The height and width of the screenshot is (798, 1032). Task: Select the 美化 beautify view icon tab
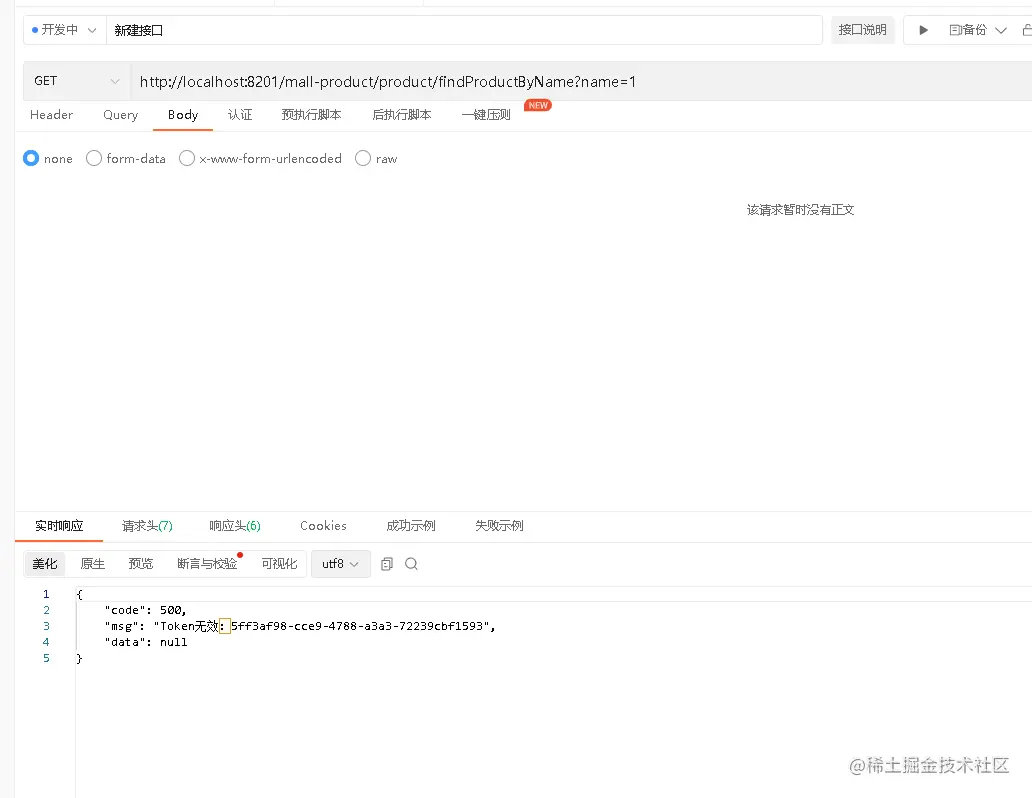[x=44, y=563]
